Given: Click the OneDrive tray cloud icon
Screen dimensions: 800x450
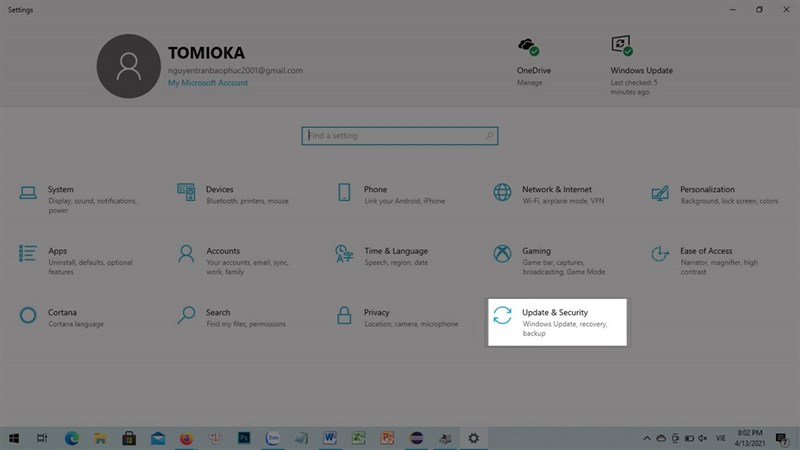Looking at the screenshot, I should click(661, 438).
